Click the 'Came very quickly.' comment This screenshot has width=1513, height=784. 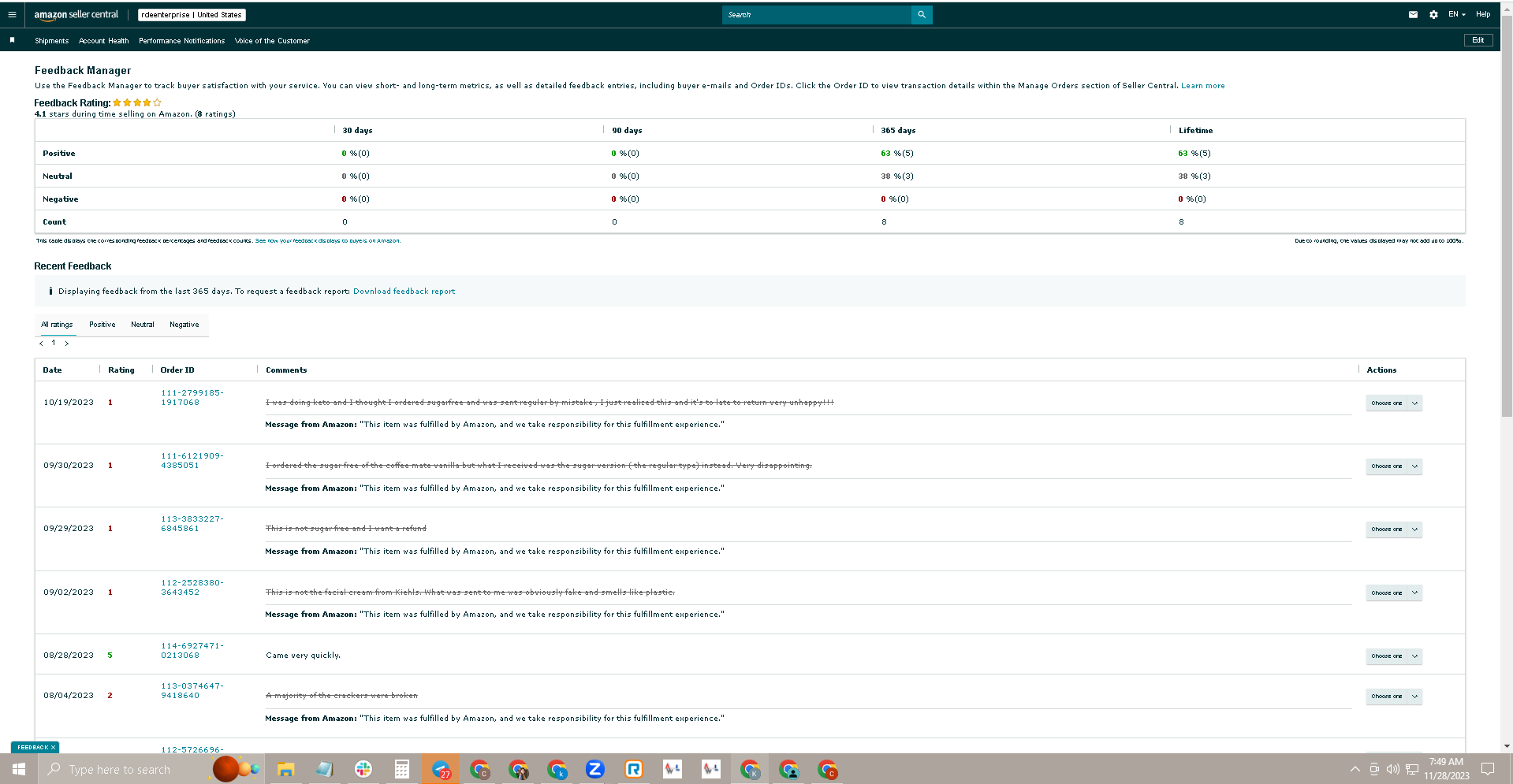click(304, 656)
